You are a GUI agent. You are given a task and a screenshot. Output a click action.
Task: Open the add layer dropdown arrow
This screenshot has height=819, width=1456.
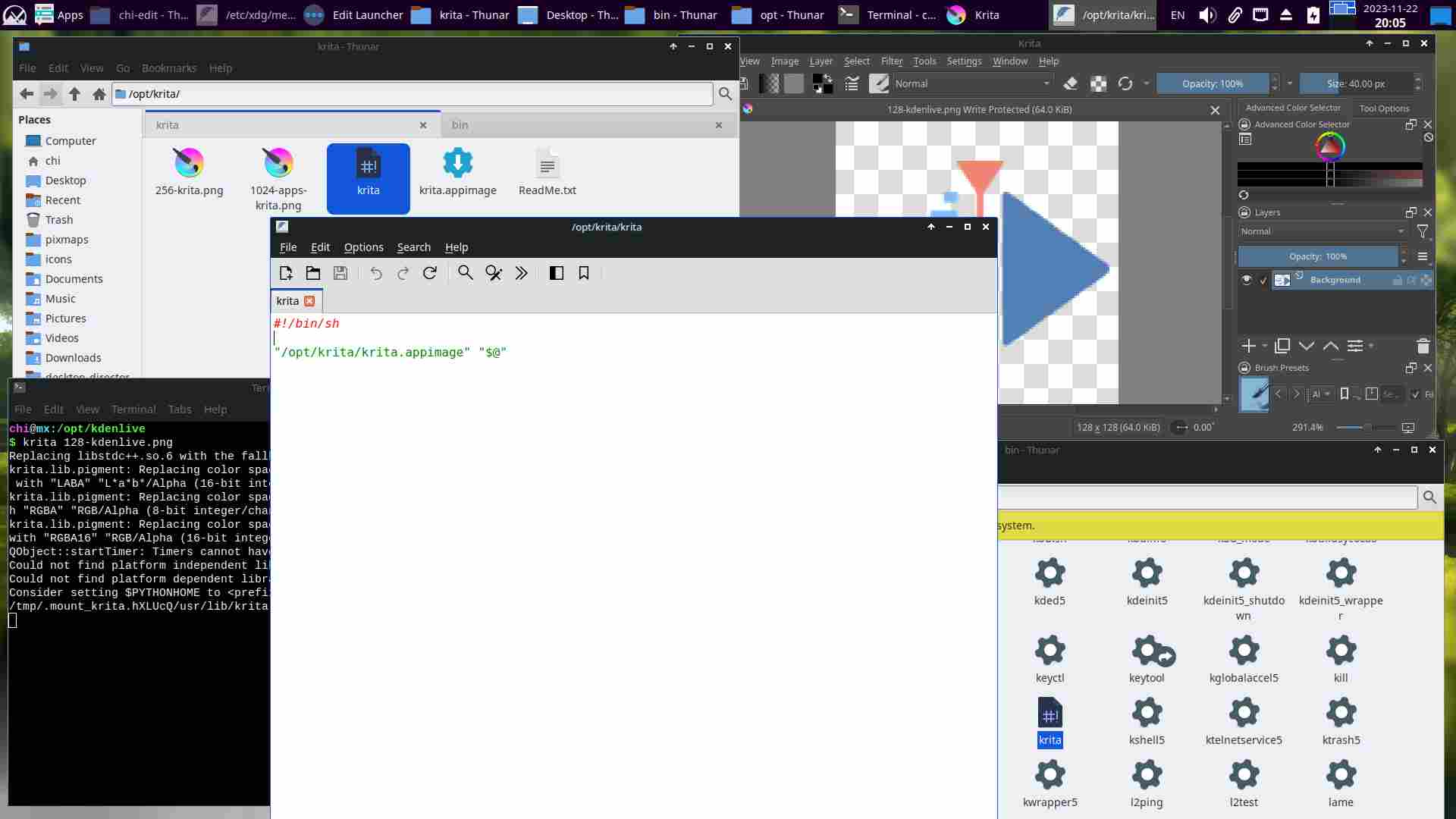click(1265, 346)
